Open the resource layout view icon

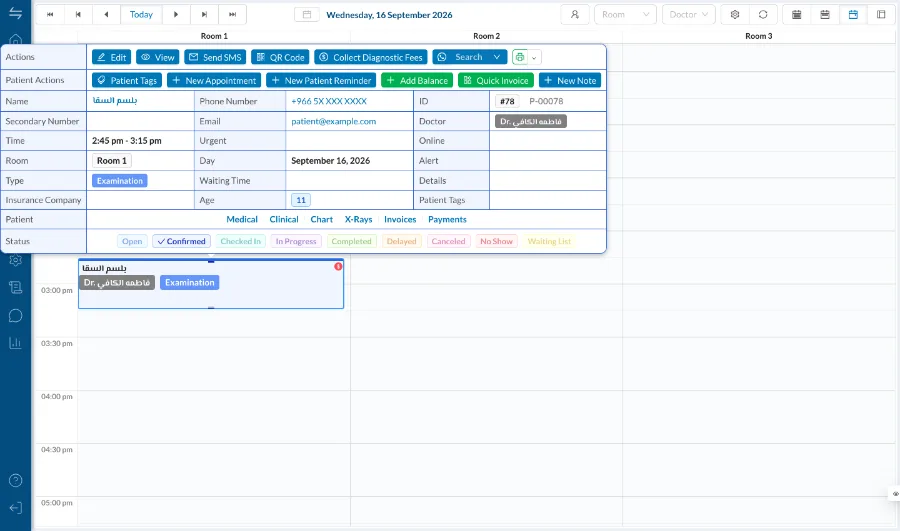point(881,14)
